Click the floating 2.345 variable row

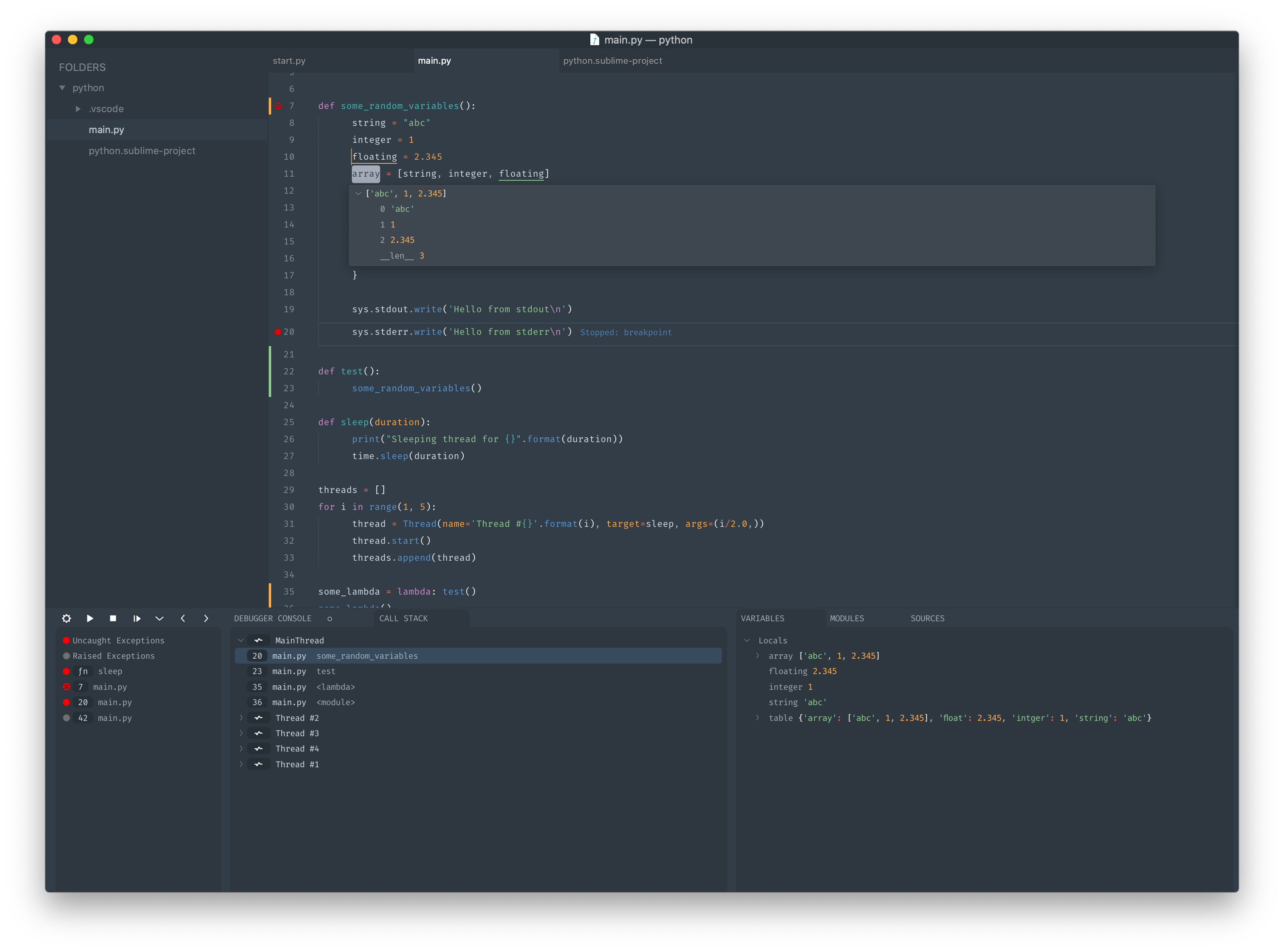click(802, 671)
